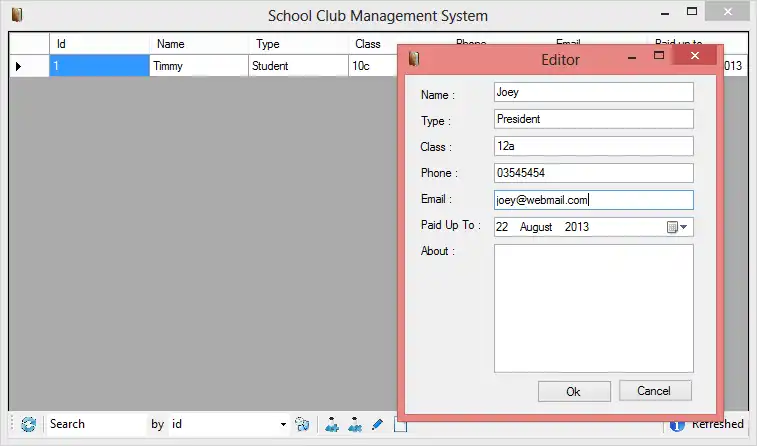Select the Timmy name cell
Viewport: 757px width, 446px height.
[199, 66]
